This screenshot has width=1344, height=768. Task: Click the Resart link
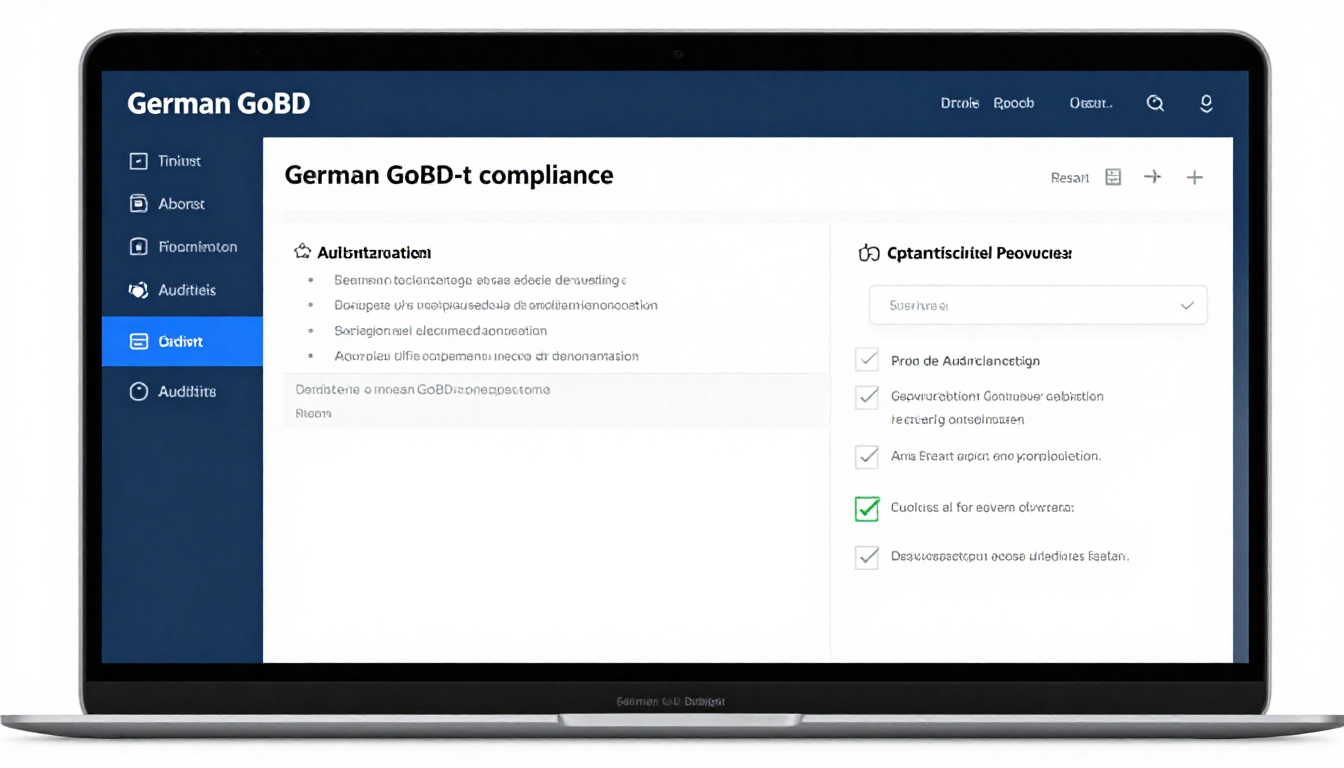coord(1068,177)
